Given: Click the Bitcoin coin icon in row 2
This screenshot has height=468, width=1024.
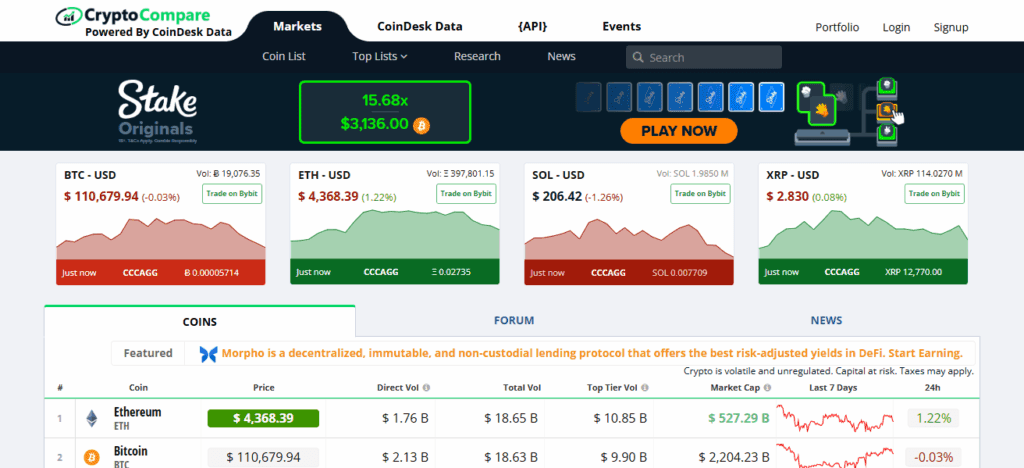Looking at the screenshot, I should click(x=92, y=458).
